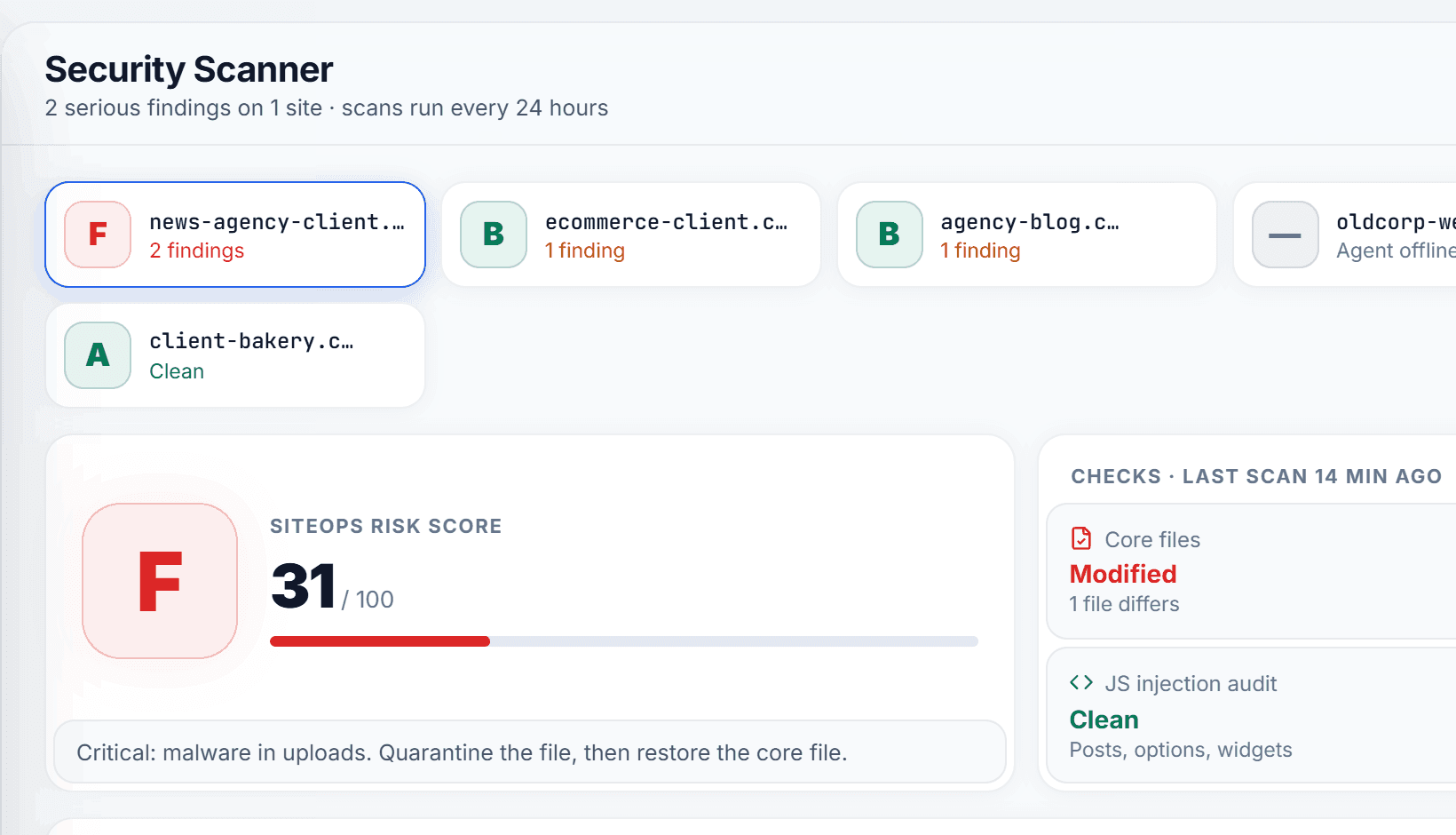
Task: Select the oldcorp offline site card
Action: (1345, 235)
